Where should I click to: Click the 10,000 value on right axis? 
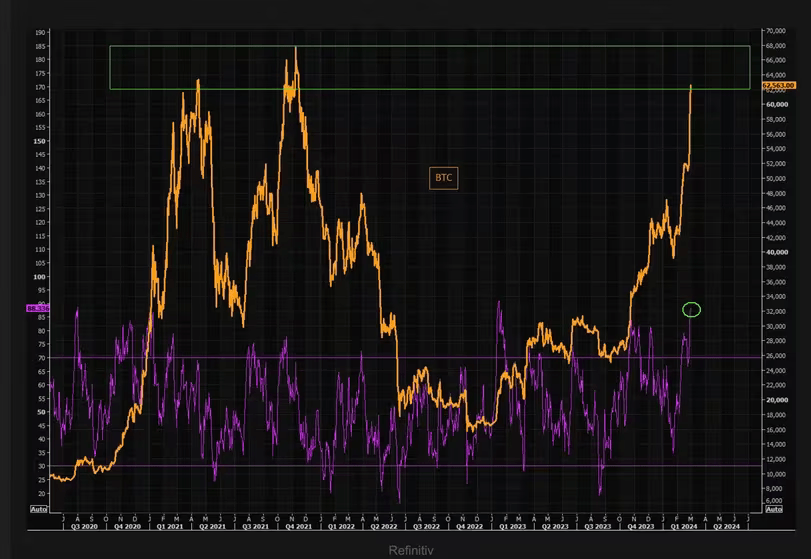tap(775, 474)
